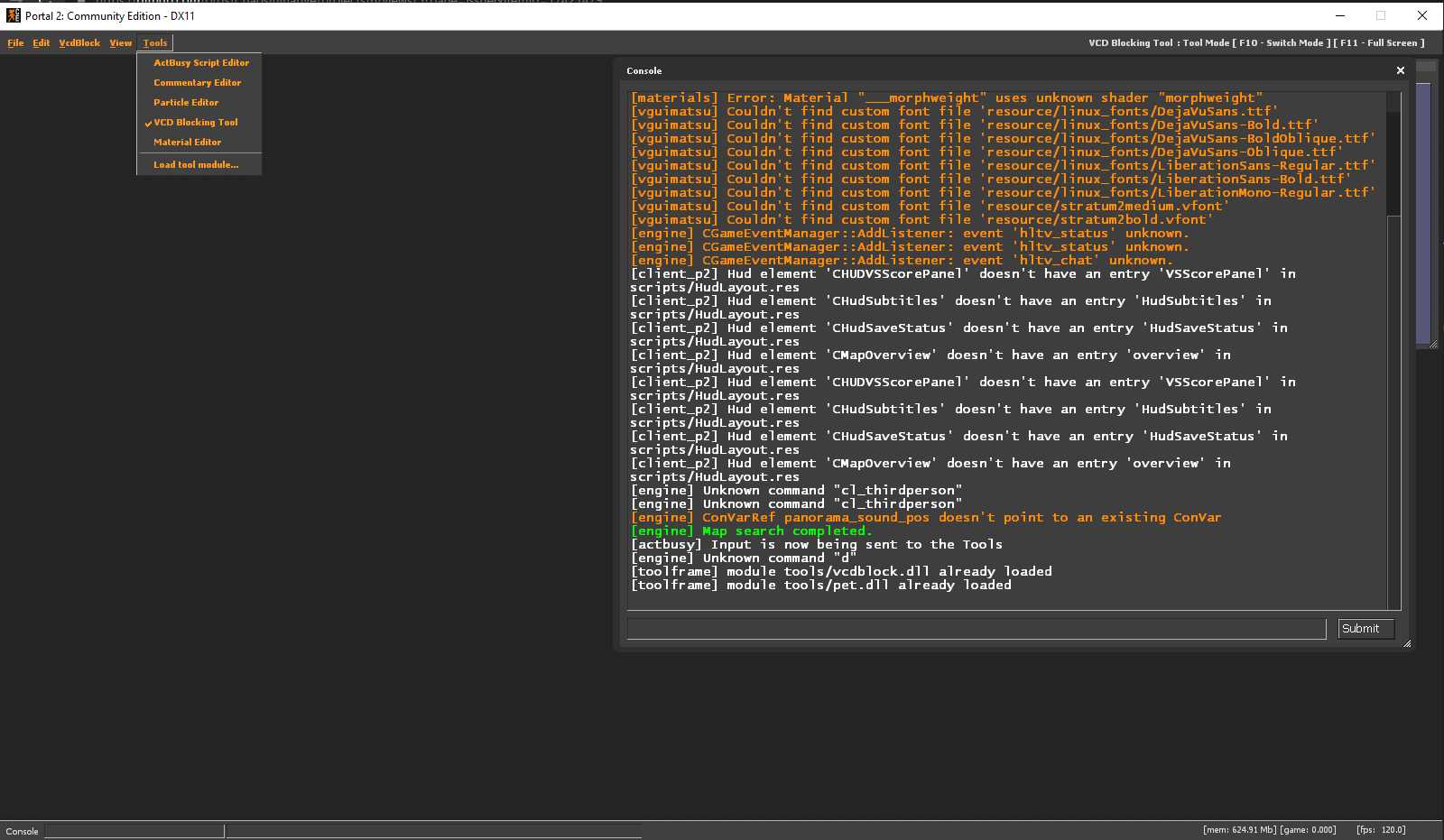Open the File menu
The width and height of the screenshot is (1444, 840).
point(15,42)
